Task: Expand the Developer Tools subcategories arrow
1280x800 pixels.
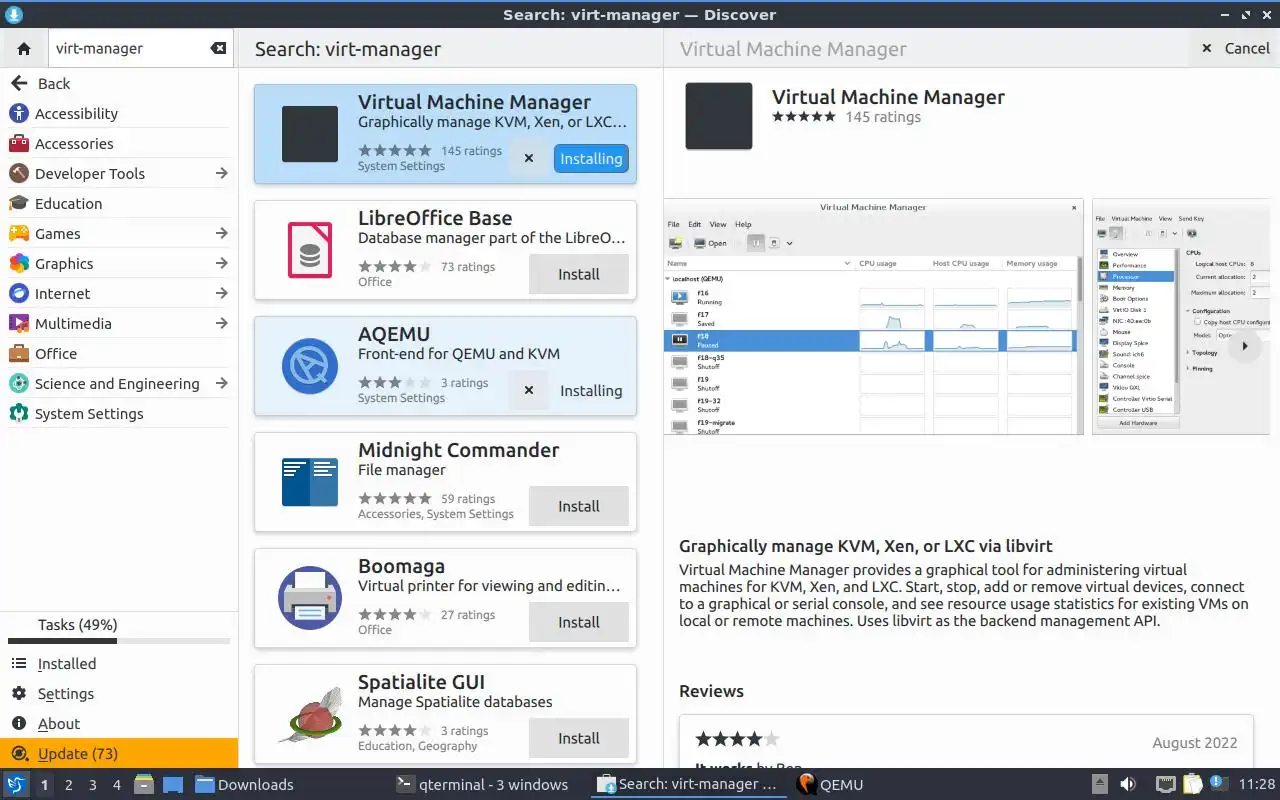Action: point(221,174)
